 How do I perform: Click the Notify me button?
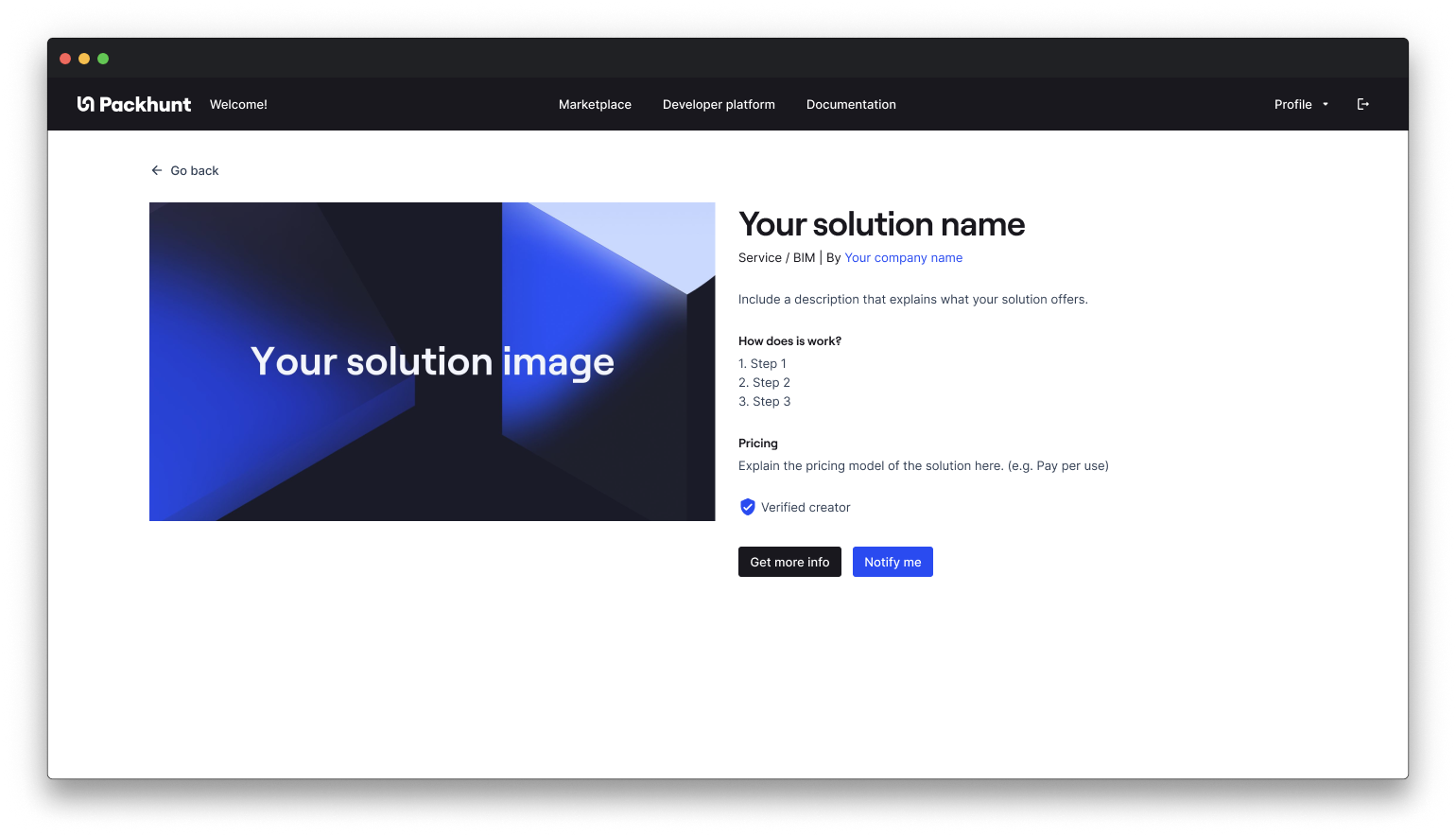tap(893, 562)
